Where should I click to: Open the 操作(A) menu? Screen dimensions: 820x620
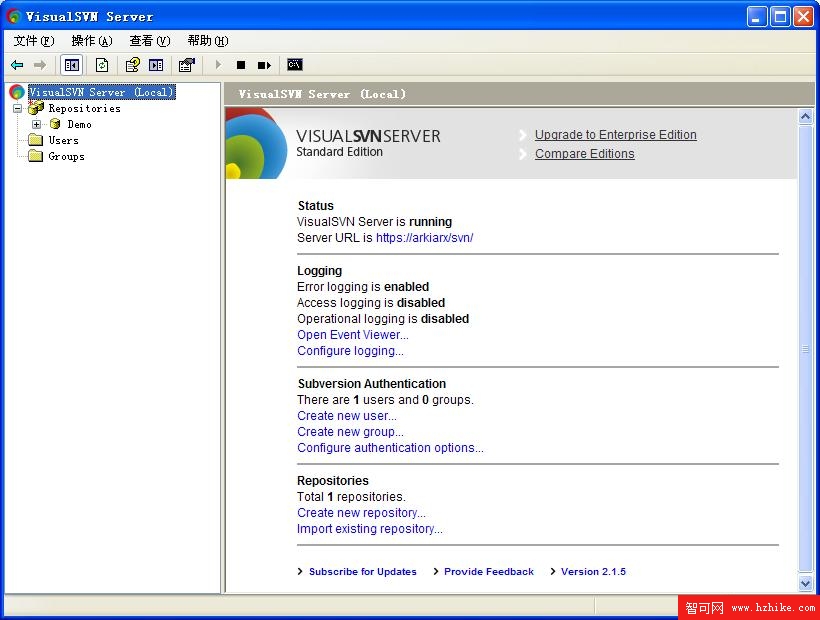pyautogui.click(x=92, y=41)
